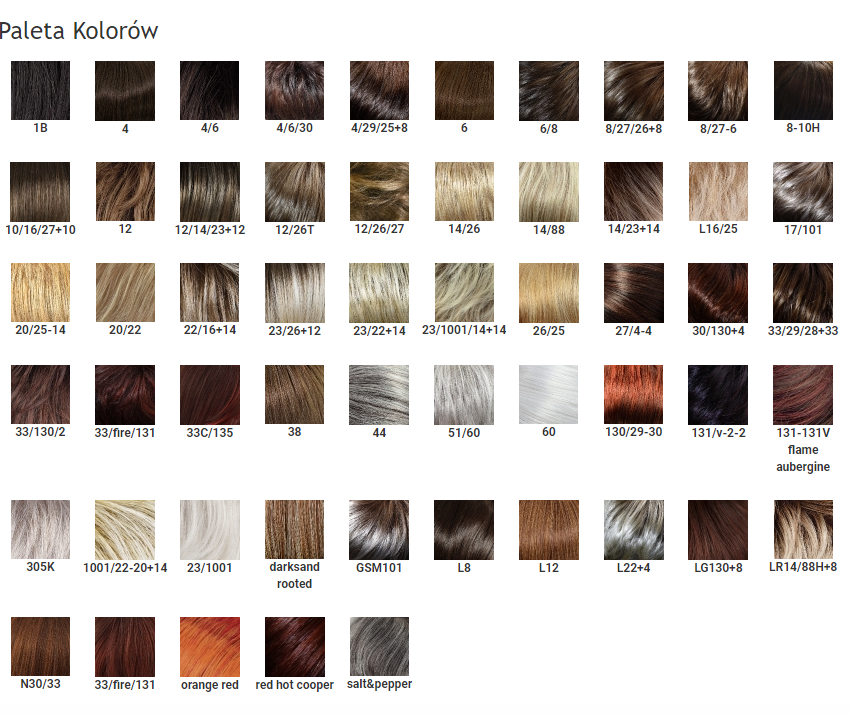Select the GSM101 color sample
The width and height of the screenshot is (850, 714).
379,530
